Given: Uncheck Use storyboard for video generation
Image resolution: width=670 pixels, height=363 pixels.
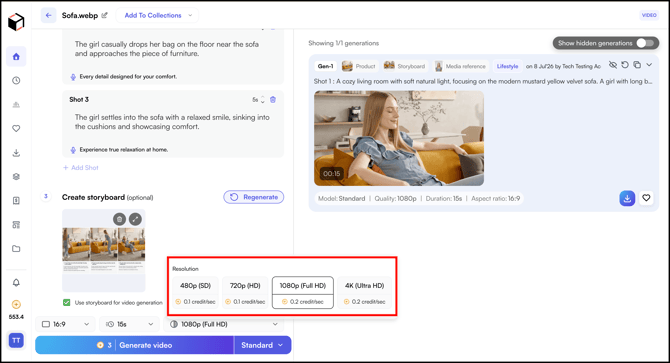Looking at the screenshot, I should (67, 302).
